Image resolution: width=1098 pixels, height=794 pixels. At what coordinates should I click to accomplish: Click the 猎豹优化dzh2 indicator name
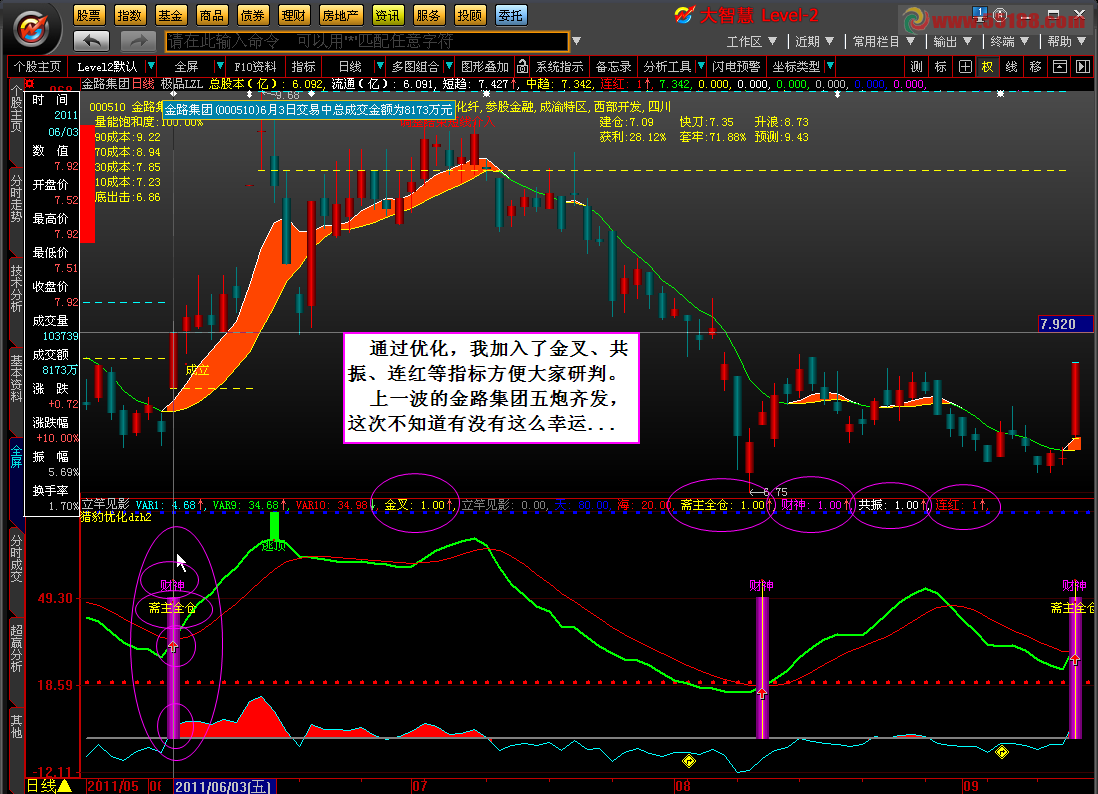[x=116, y=517]
